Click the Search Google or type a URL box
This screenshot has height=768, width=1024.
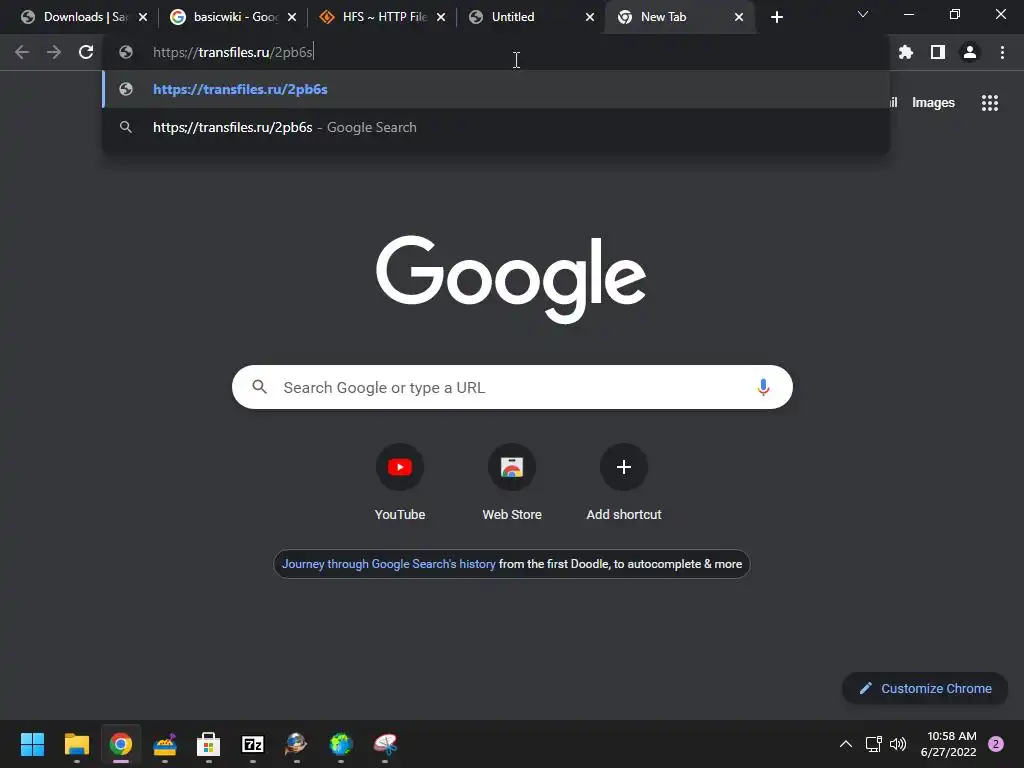click(512, 387)
